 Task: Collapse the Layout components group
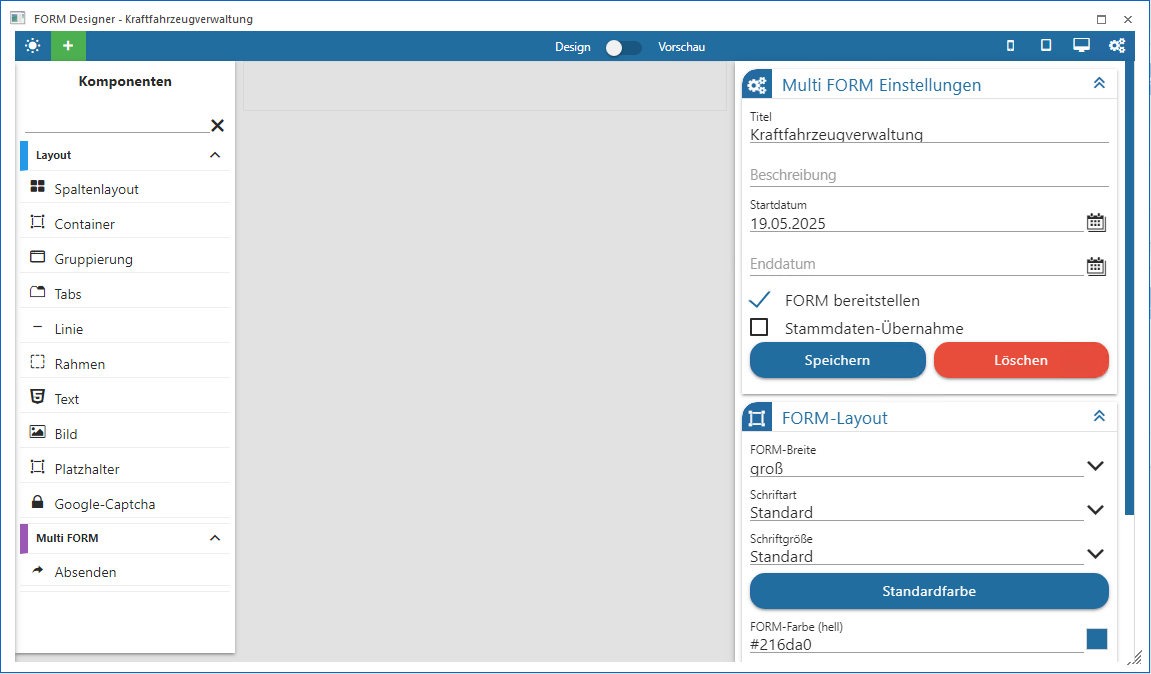215,155
